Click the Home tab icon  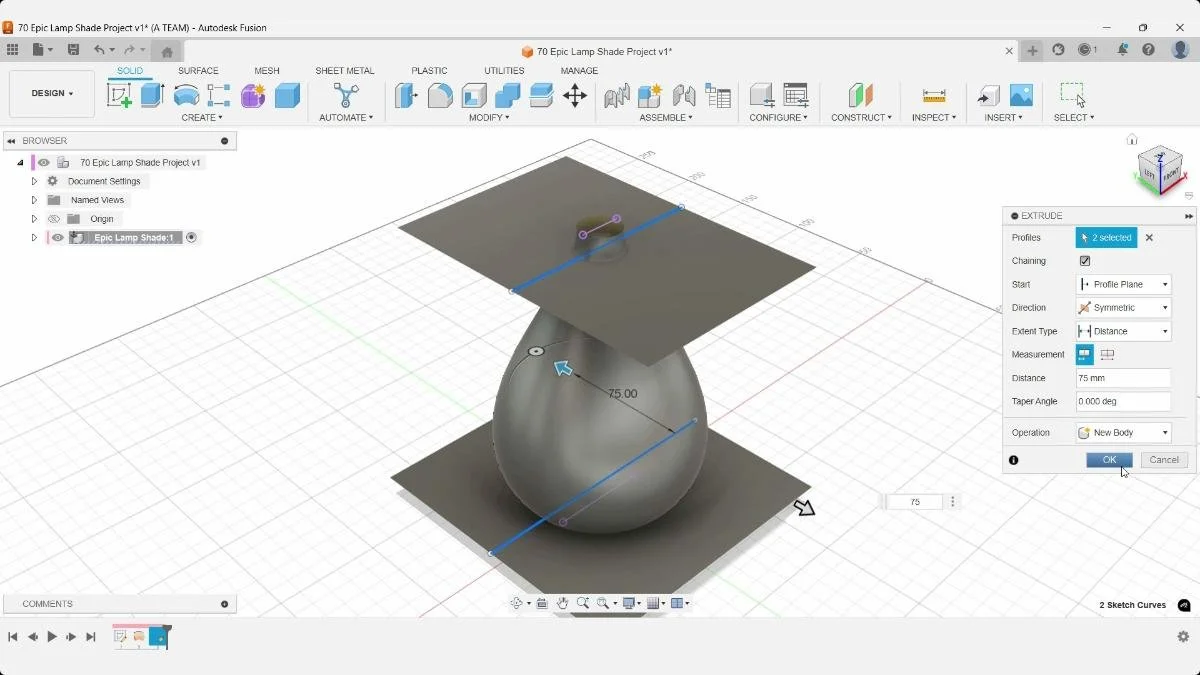coord(167,51)
